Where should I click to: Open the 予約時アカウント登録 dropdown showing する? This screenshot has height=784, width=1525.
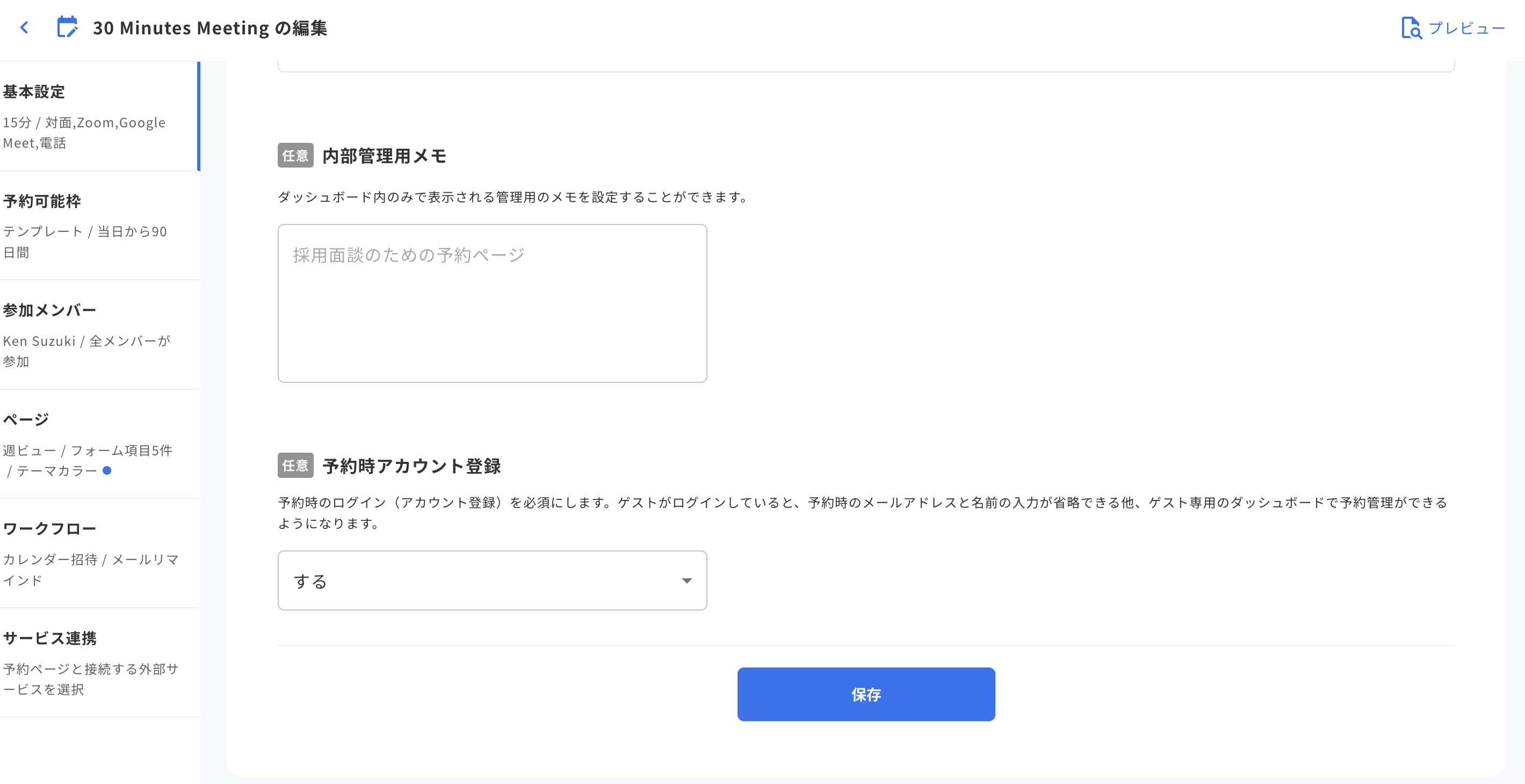[x=492, y=580]
